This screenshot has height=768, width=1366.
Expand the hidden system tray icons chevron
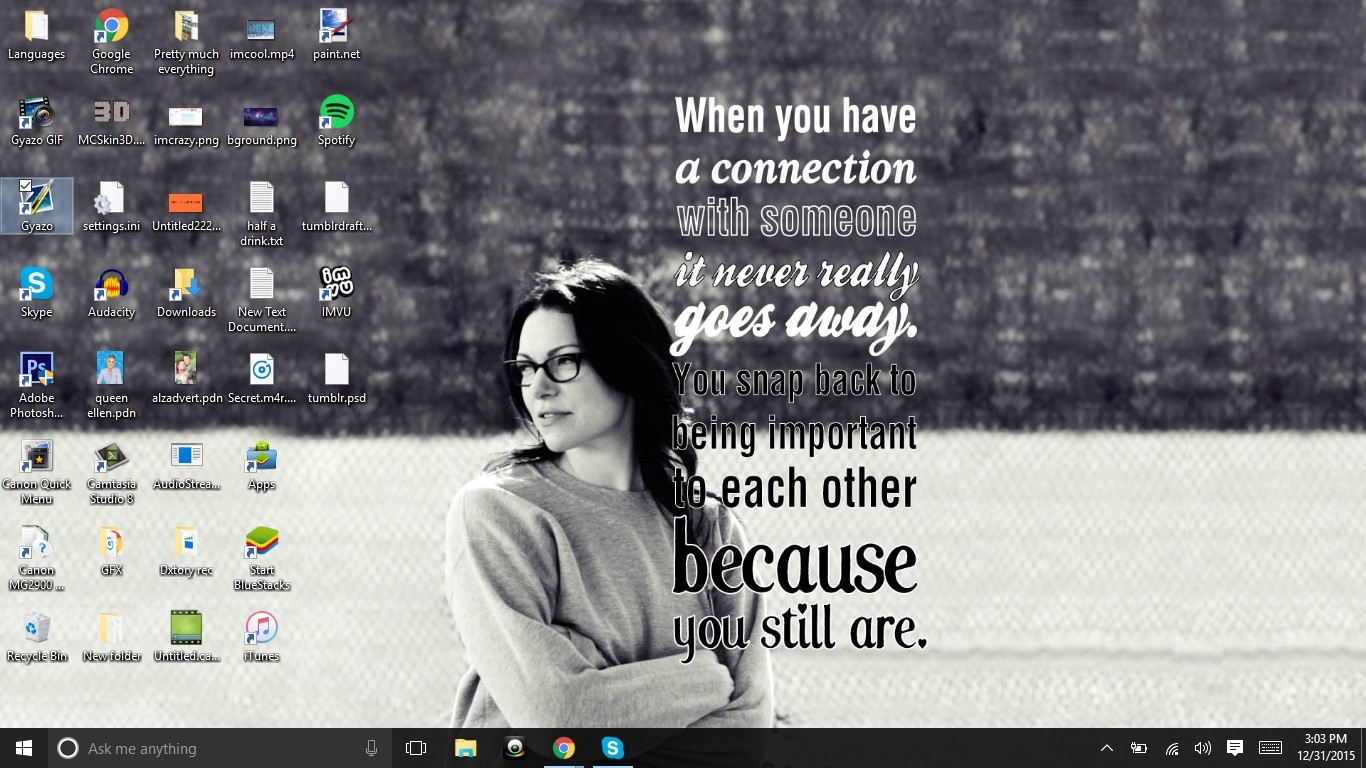point(1107,748)
